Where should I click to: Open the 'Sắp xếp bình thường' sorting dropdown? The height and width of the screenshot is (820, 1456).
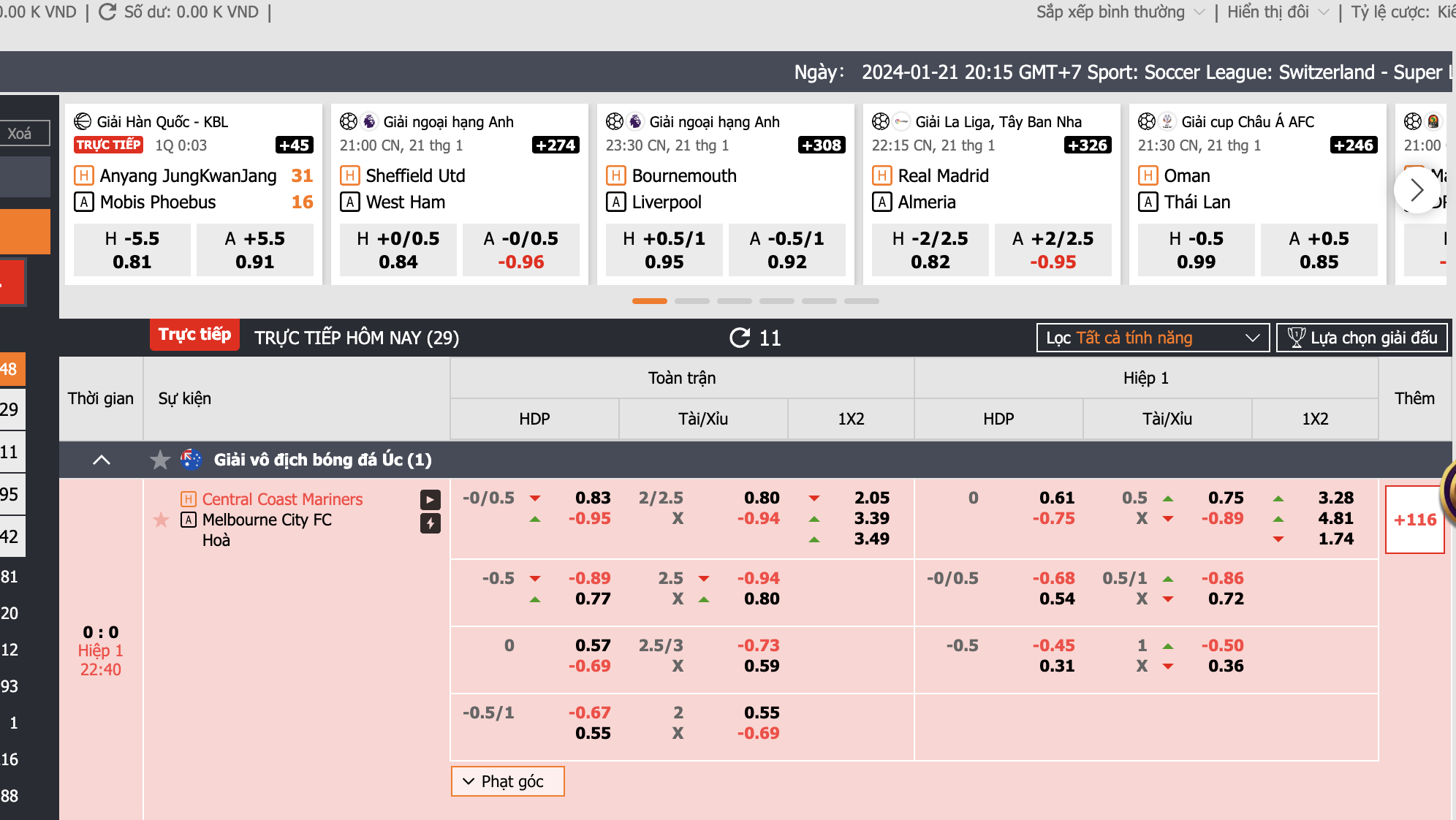click(x=1120, y=12)
